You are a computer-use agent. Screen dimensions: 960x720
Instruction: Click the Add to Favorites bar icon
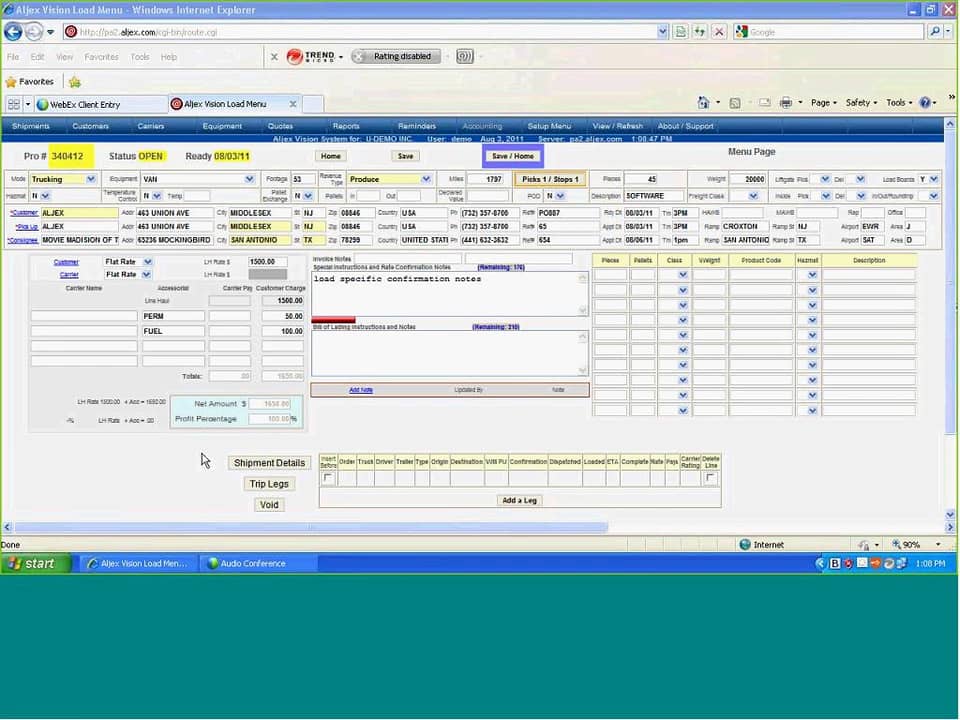pos(75,81)
